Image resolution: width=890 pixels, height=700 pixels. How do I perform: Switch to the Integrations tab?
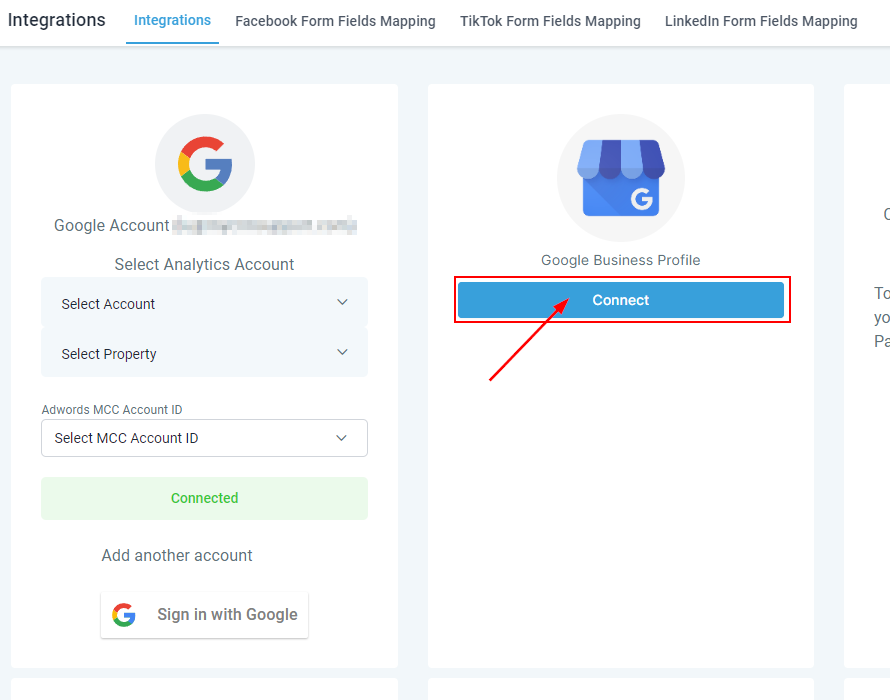pyautogui.click(x=172, y=21)
